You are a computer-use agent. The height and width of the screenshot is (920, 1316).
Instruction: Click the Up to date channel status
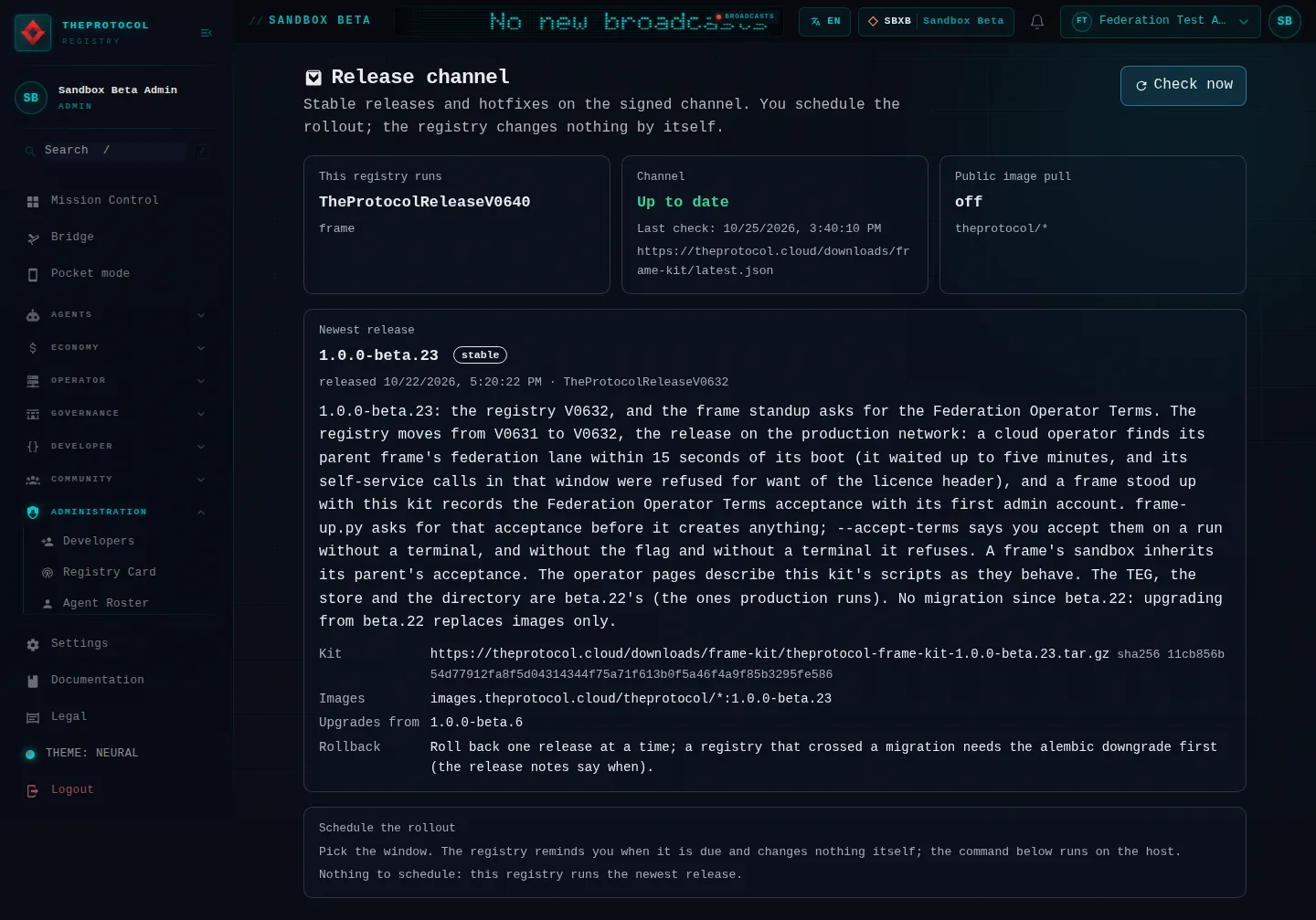(683, 202)
